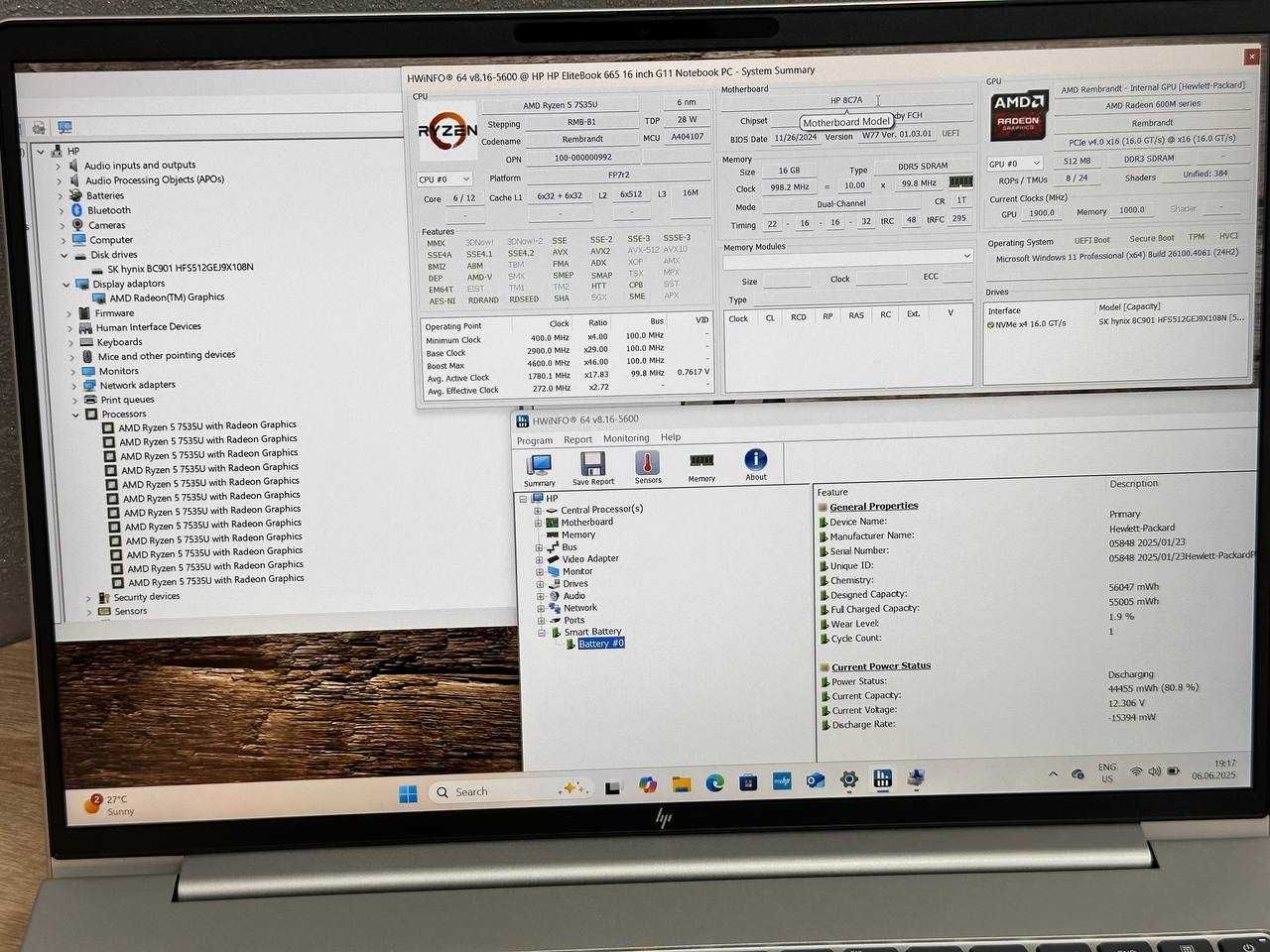Click the battery icon in system tray
The width and height of the screenshot is (1270, 952).
[1174, 771]
